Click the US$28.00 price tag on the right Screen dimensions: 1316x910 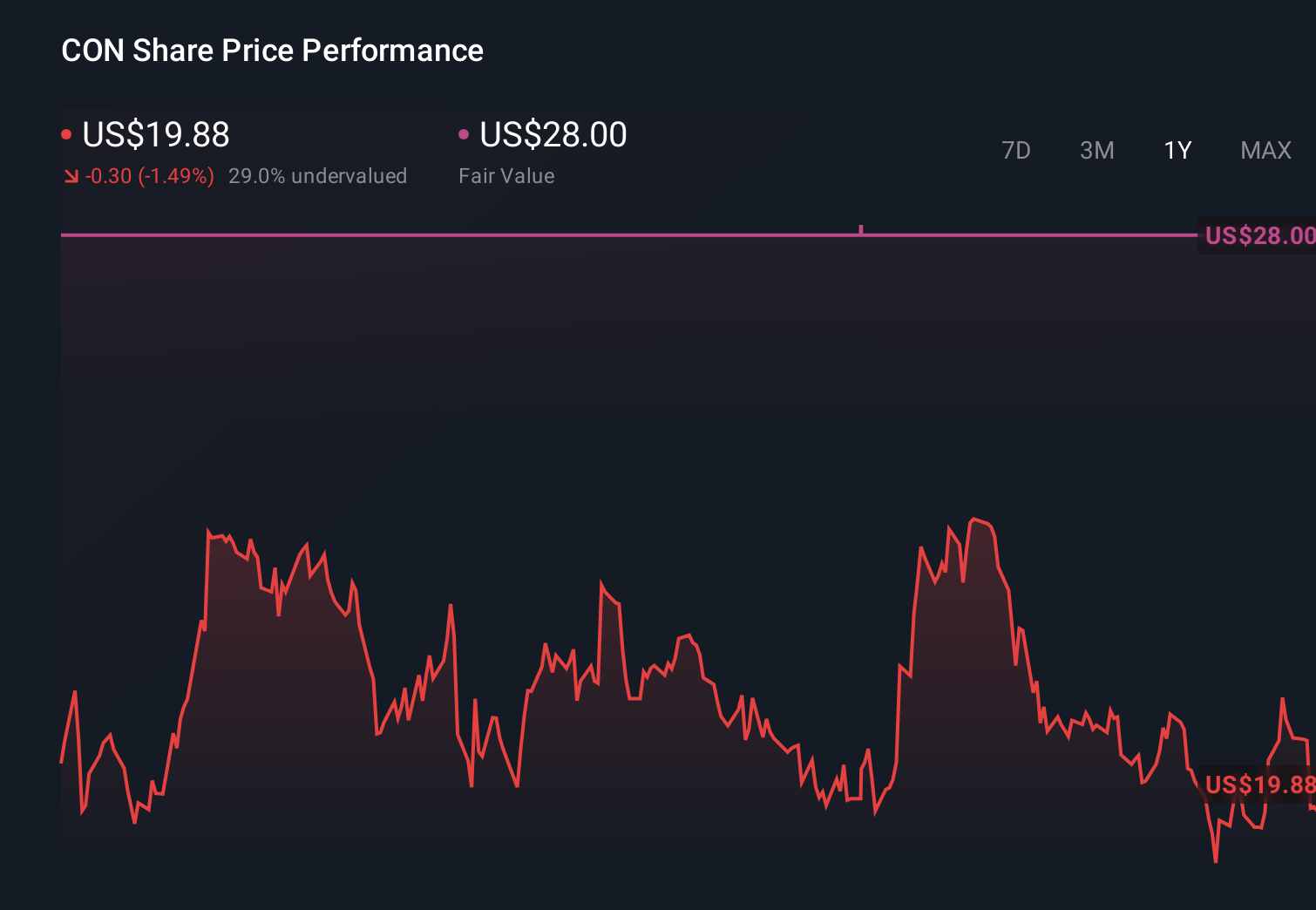tap(1258, 235)
